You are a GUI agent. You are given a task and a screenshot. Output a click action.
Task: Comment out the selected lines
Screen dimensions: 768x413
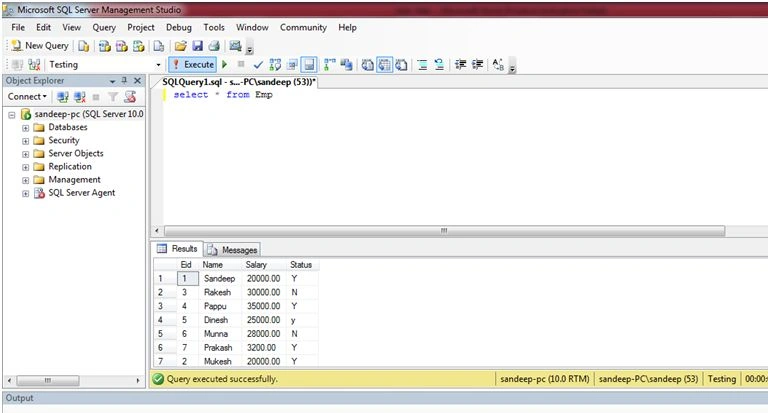click(x=422, y=65)
